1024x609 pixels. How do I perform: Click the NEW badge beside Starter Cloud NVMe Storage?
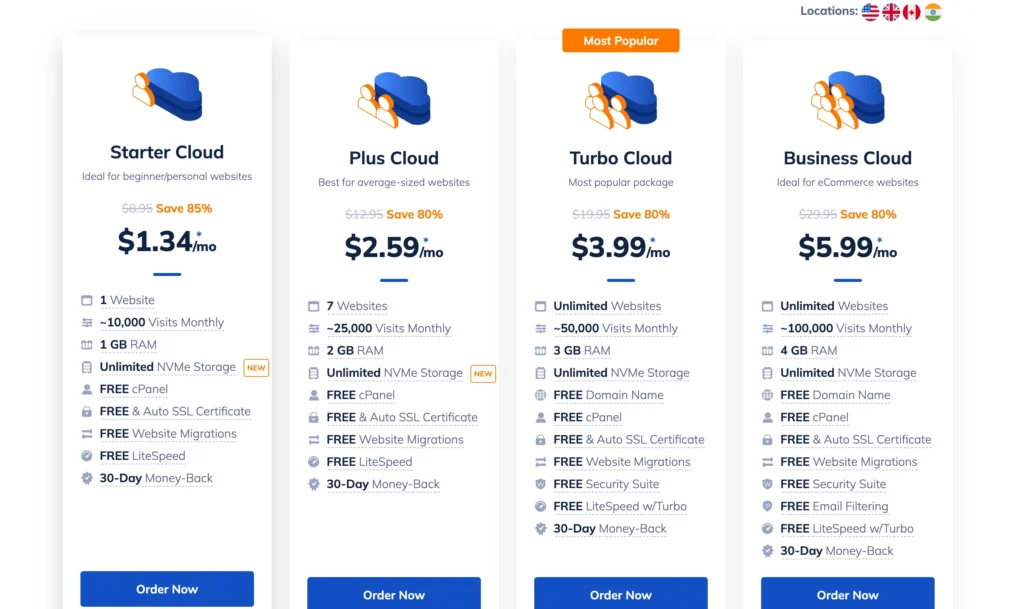pos(256,368)
